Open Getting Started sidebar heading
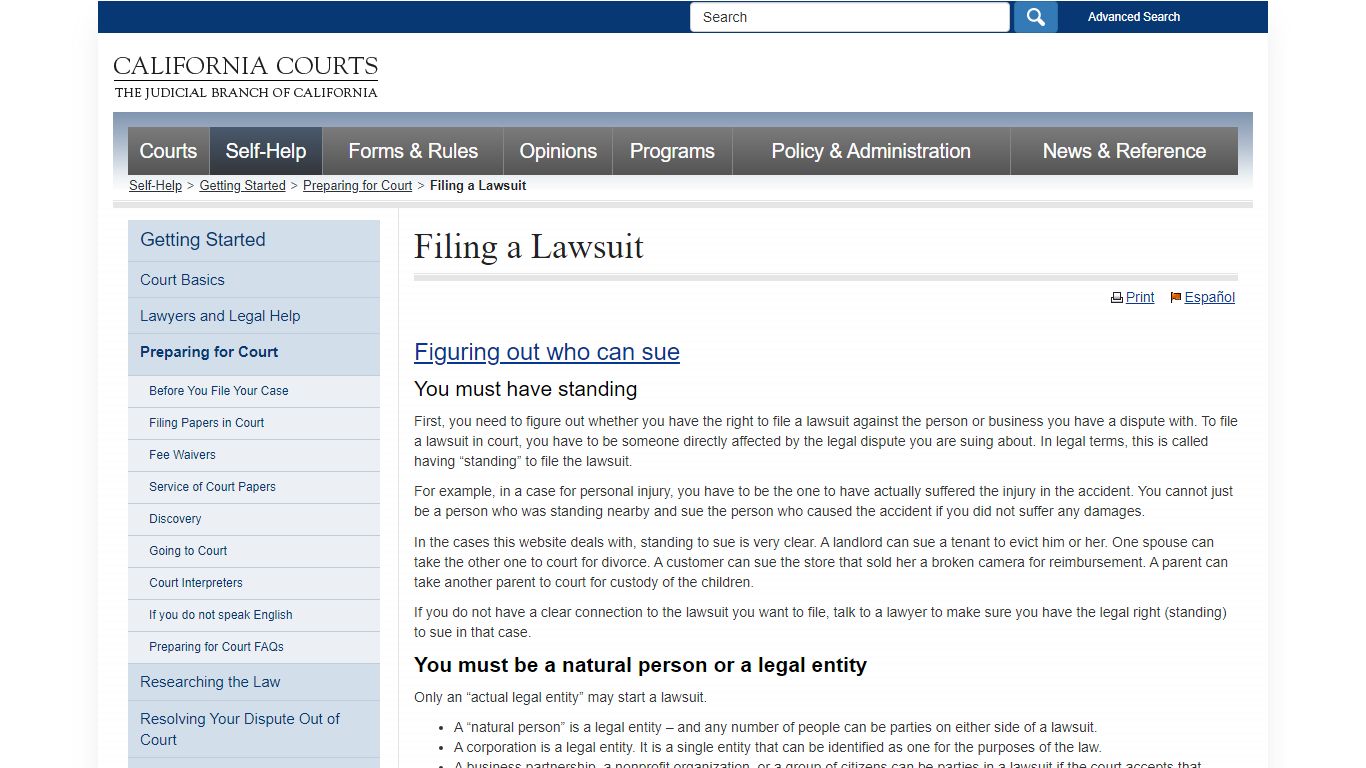1366x768 pixels. 254,240
